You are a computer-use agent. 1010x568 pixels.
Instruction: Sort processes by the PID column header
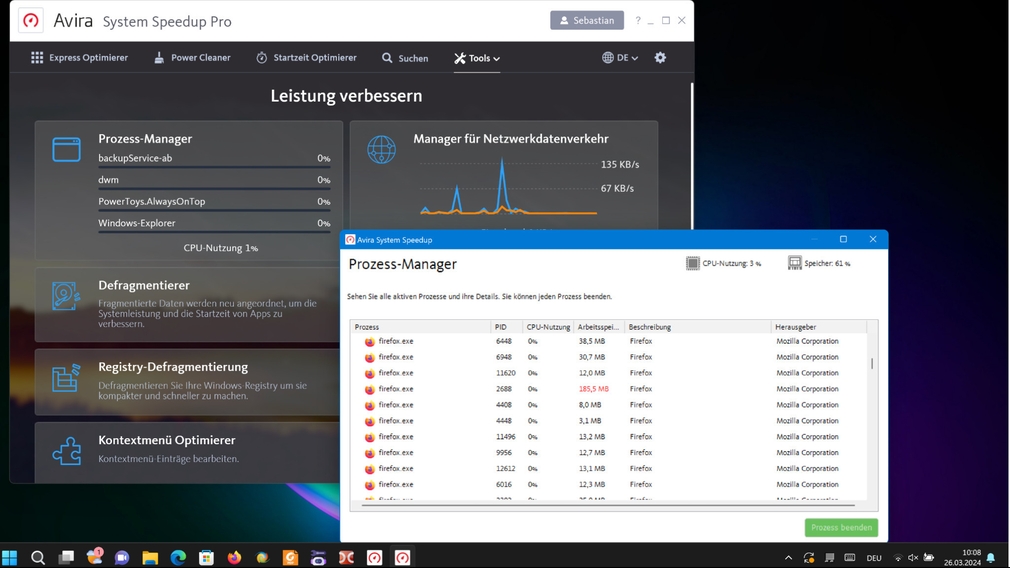(x=505, y=327)
